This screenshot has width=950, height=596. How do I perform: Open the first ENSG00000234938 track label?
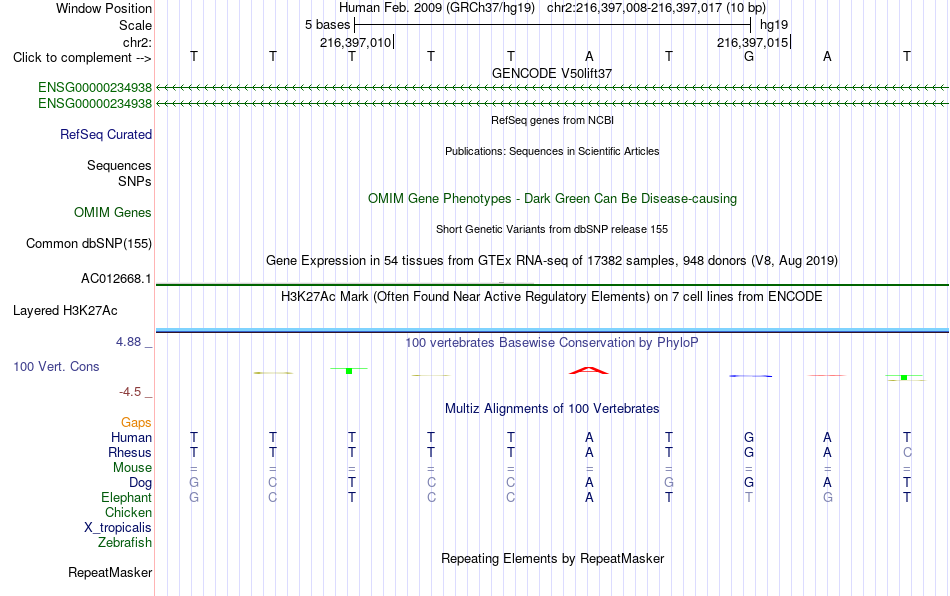coord(95,87)
